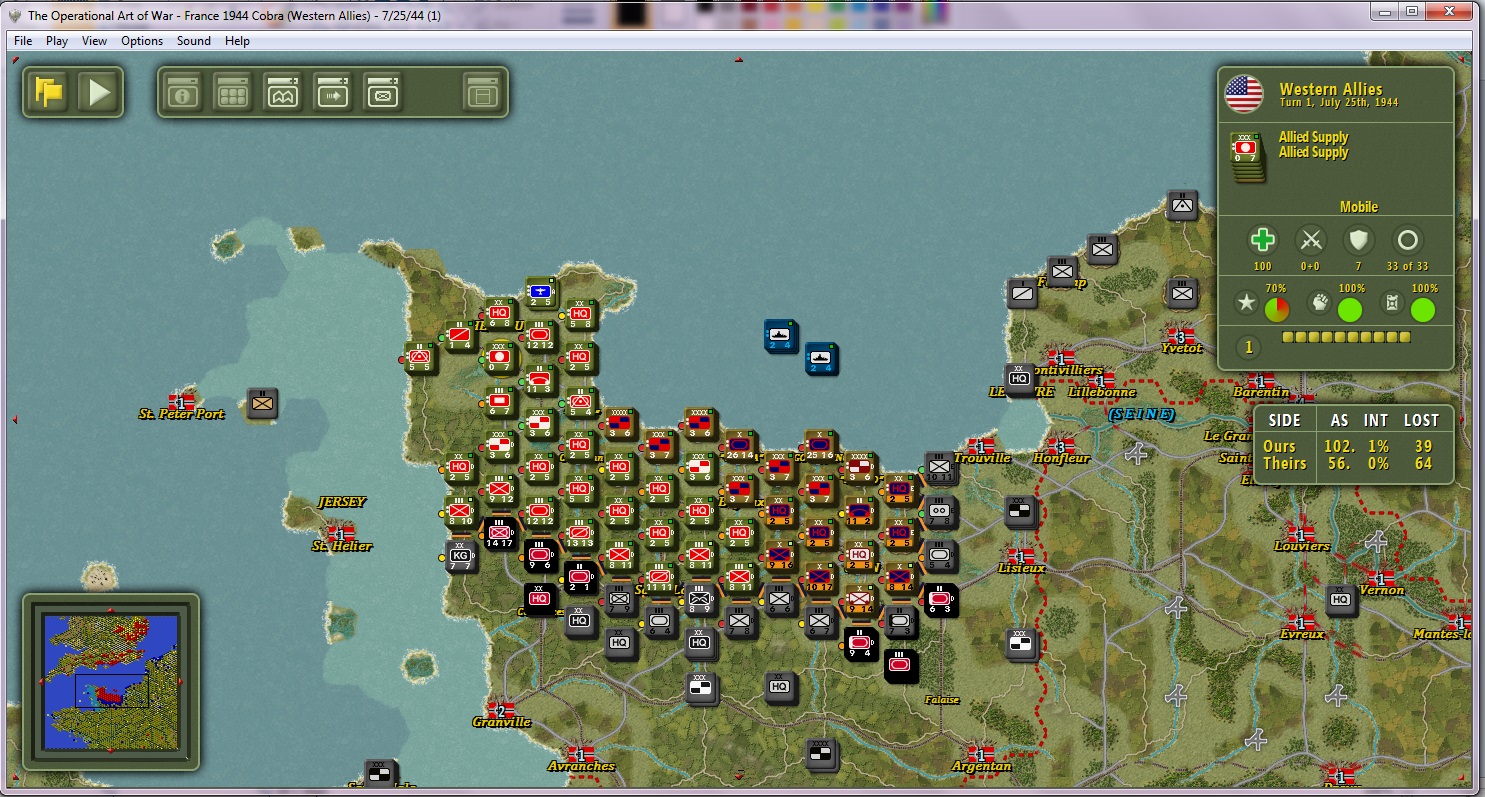
Task: Toggle the window layout panel button
Action: pos(482,92)
